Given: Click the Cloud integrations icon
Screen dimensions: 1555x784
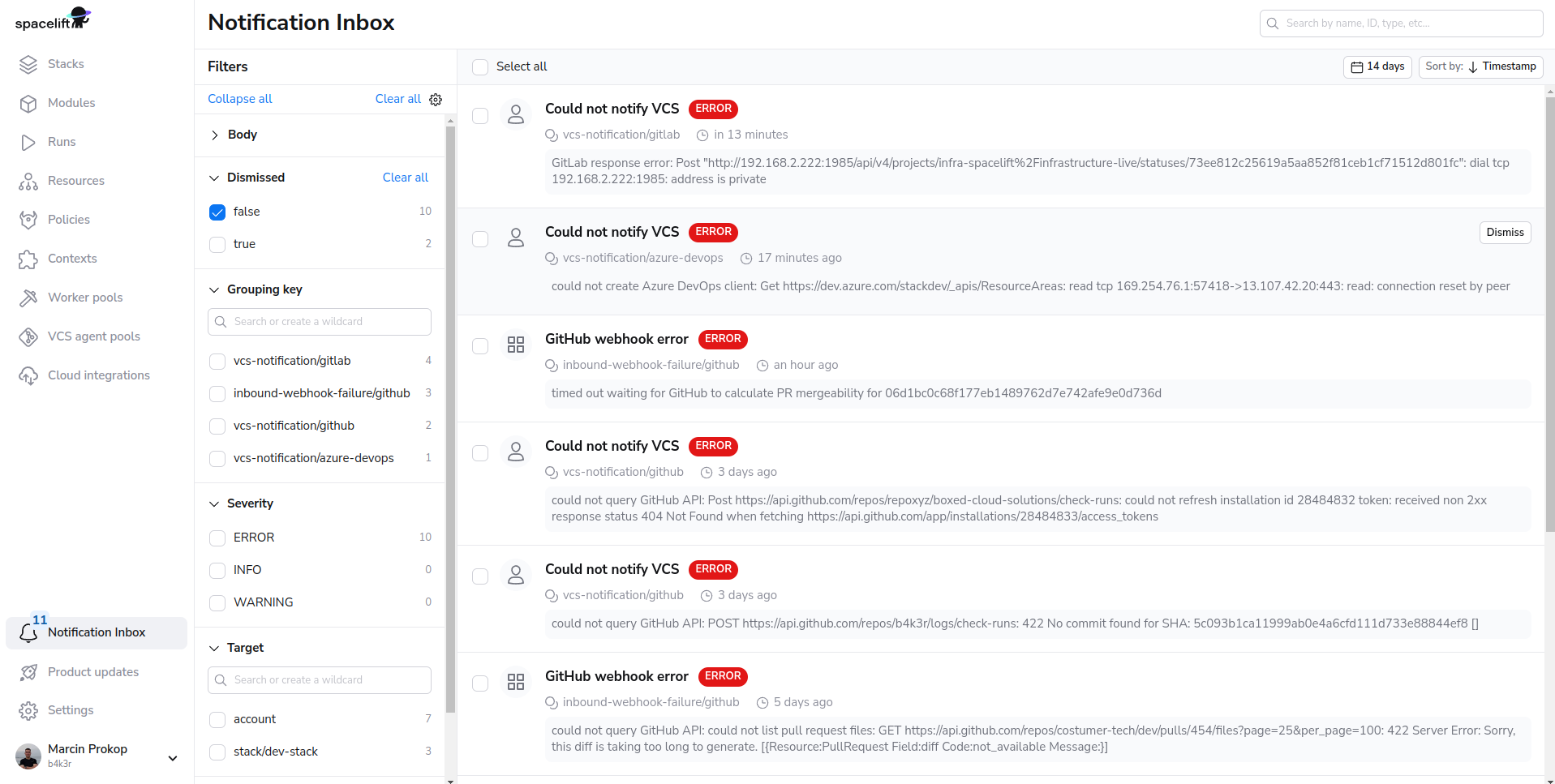Looking at the screenshot, I should click(x=28, y=375).
